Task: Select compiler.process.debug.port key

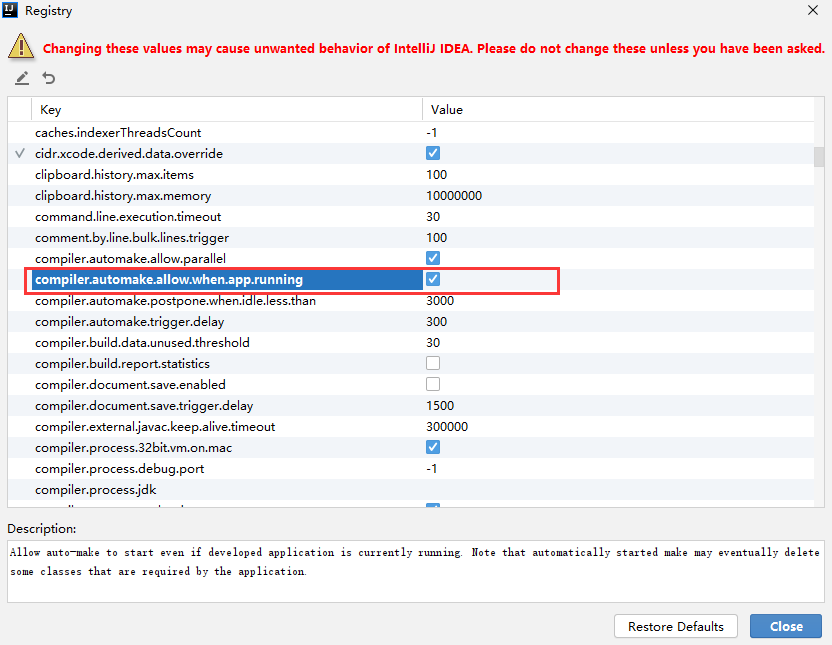Action: (119, 469)
